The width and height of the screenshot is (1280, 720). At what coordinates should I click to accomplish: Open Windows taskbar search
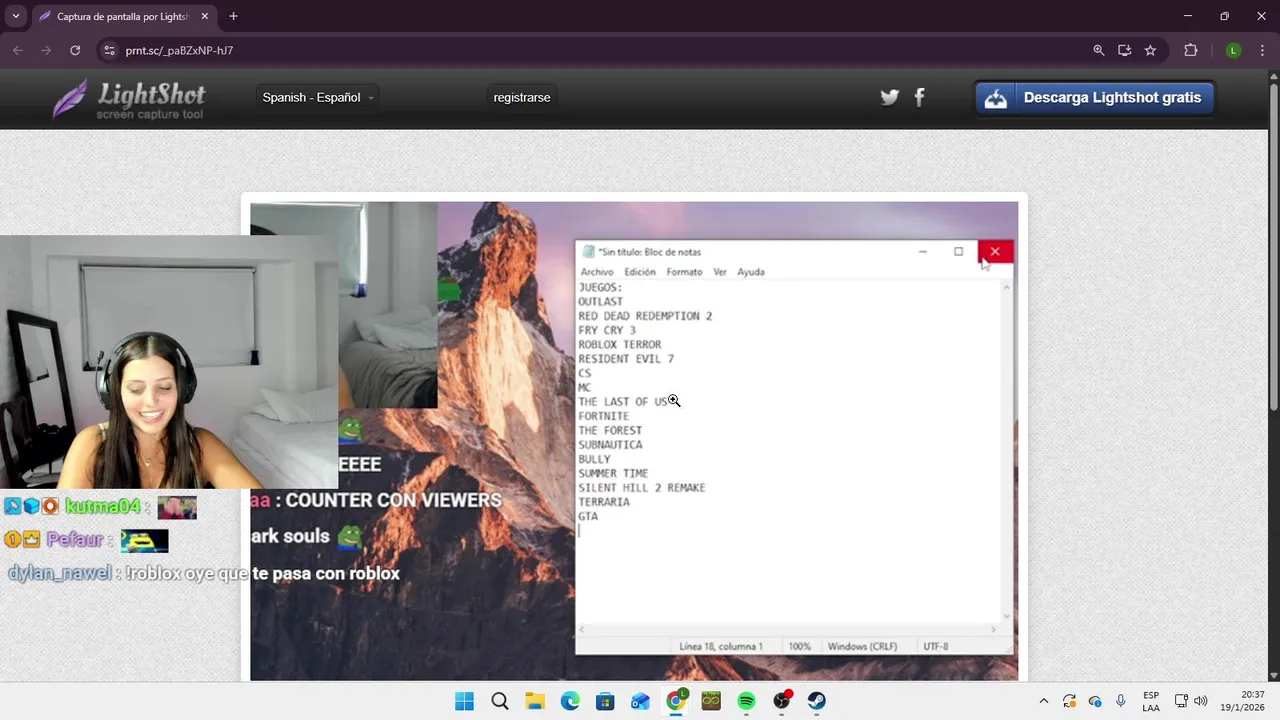point(500,701)
